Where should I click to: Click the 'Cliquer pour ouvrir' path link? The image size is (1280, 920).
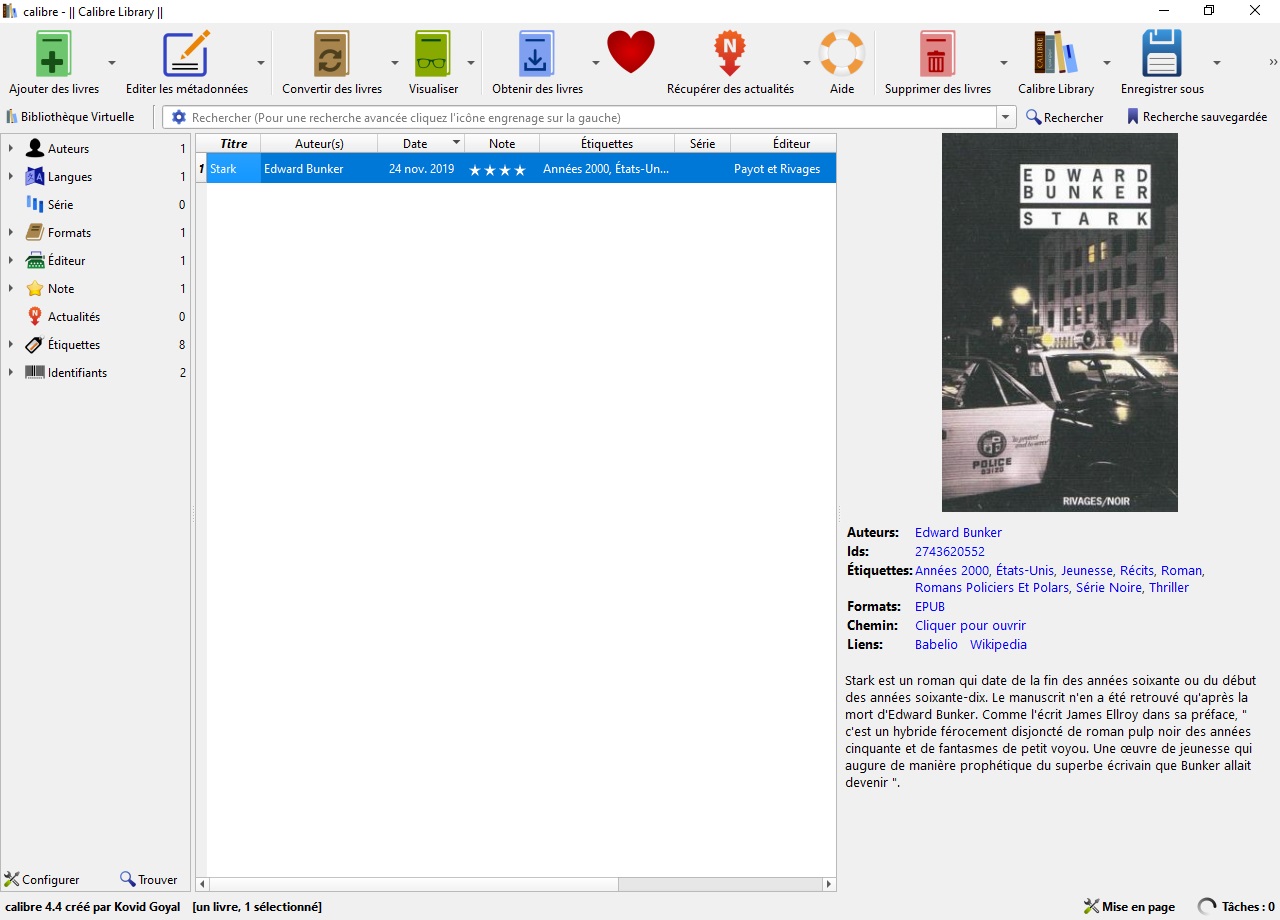click(970, 626)
